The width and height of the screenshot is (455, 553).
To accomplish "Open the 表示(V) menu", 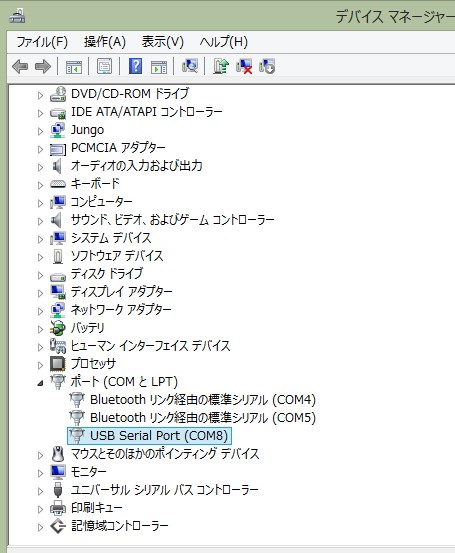I will pyautogui.click(x=163, y=42).
